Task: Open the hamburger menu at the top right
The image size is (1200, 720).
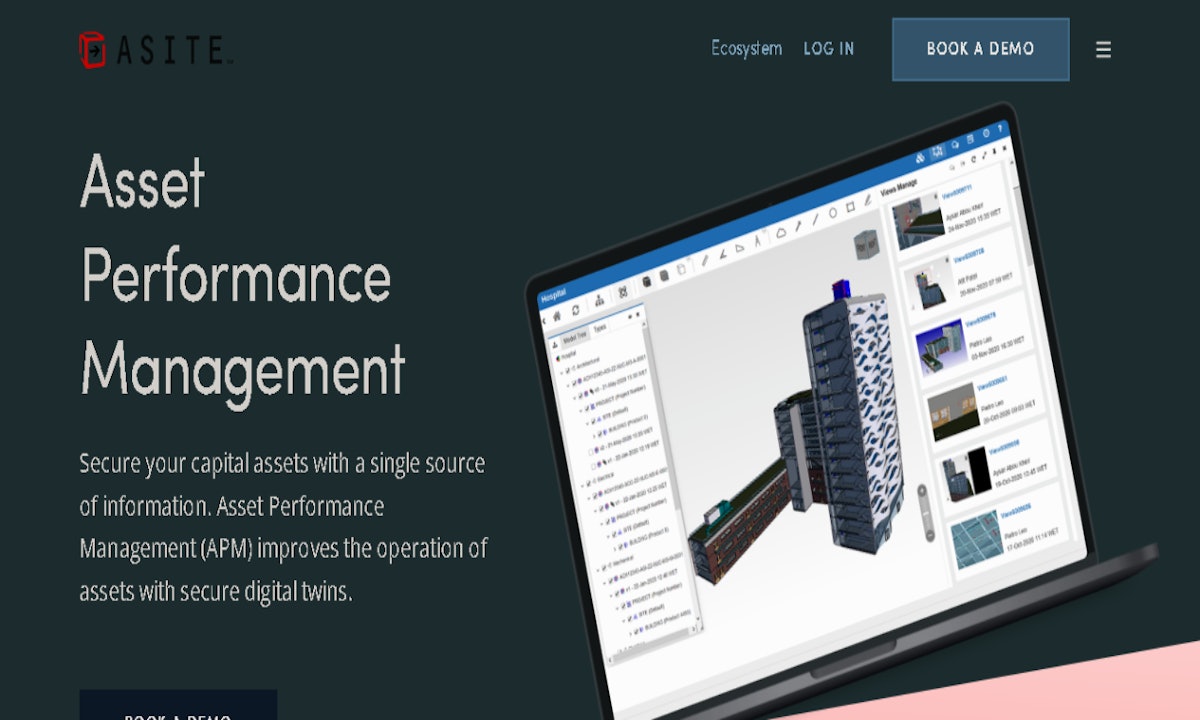Action: tap(1103, 49)
